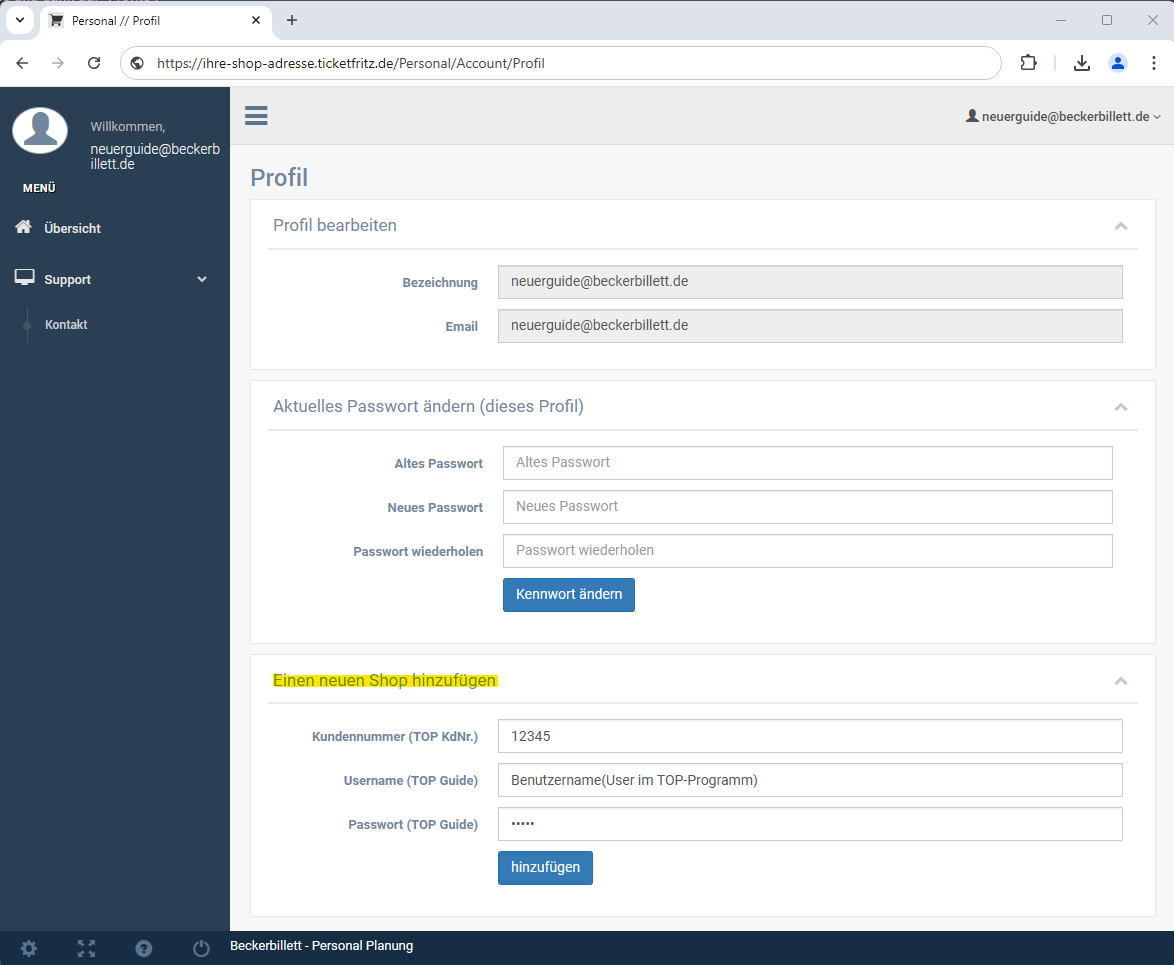Open settings gear in bottom bar

pos(28,949)
